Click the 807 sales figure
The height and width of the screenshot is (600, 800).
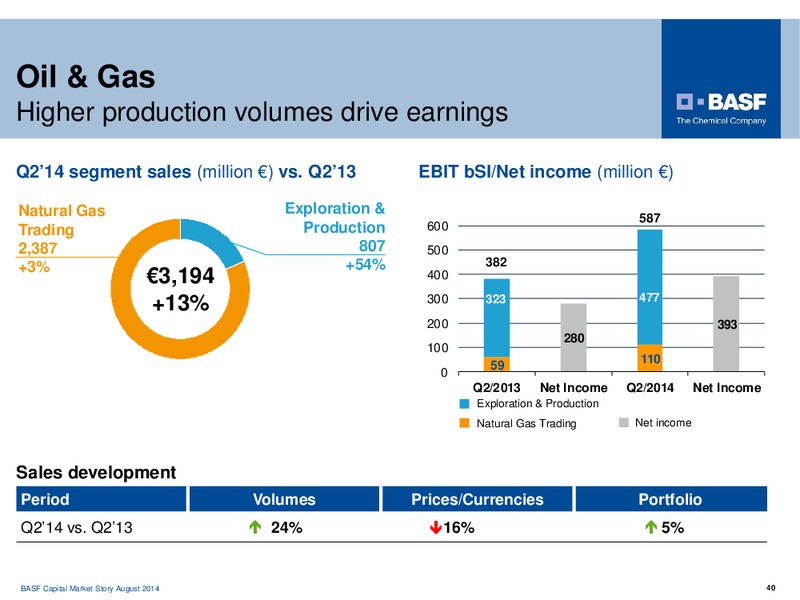click(x=372, y=246)
